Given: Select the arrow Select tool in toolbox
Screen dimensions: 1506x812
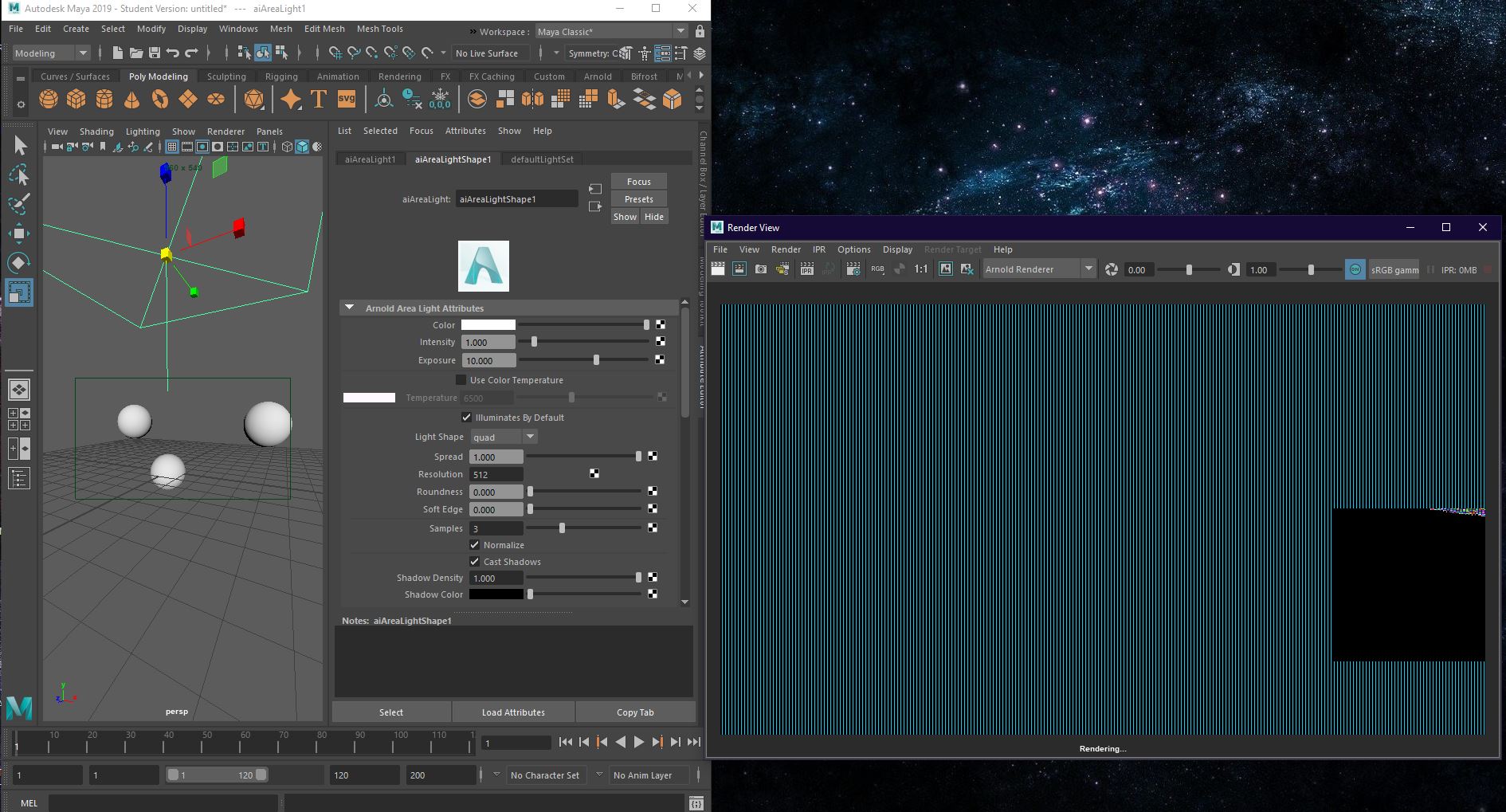Looking at the screenshot, I should tap(20, 145).
